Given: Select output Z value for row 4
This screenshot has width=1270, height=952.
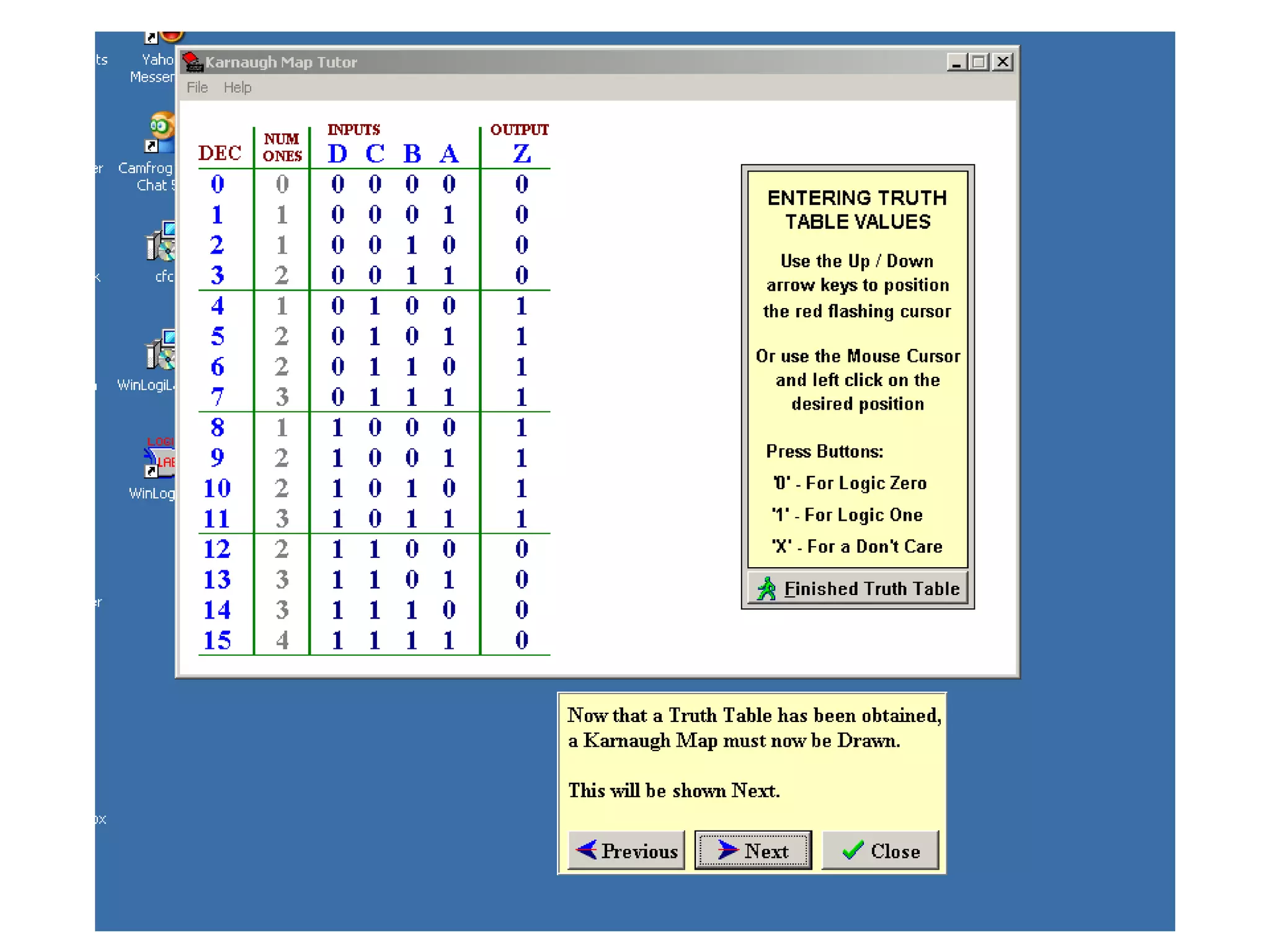Looking at the screenshot, I should [522, 306].
